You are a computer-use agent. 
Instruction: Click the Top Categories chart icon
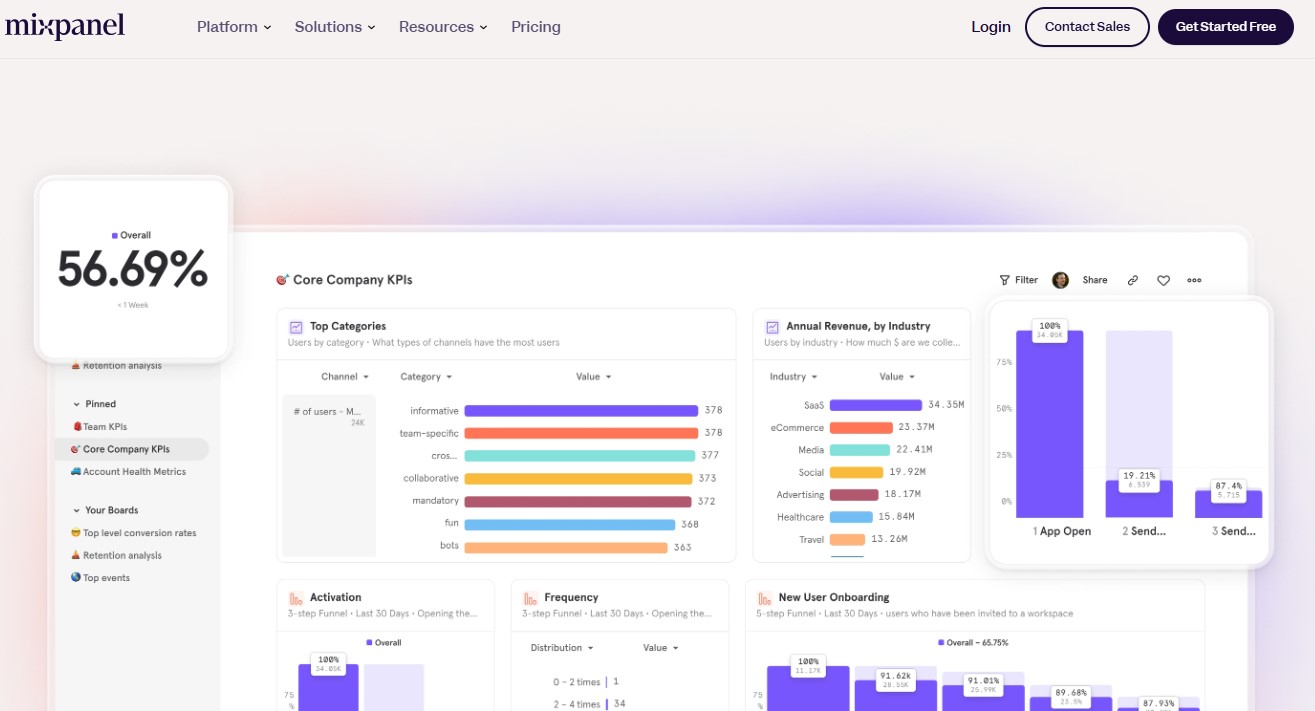(296, 327)
